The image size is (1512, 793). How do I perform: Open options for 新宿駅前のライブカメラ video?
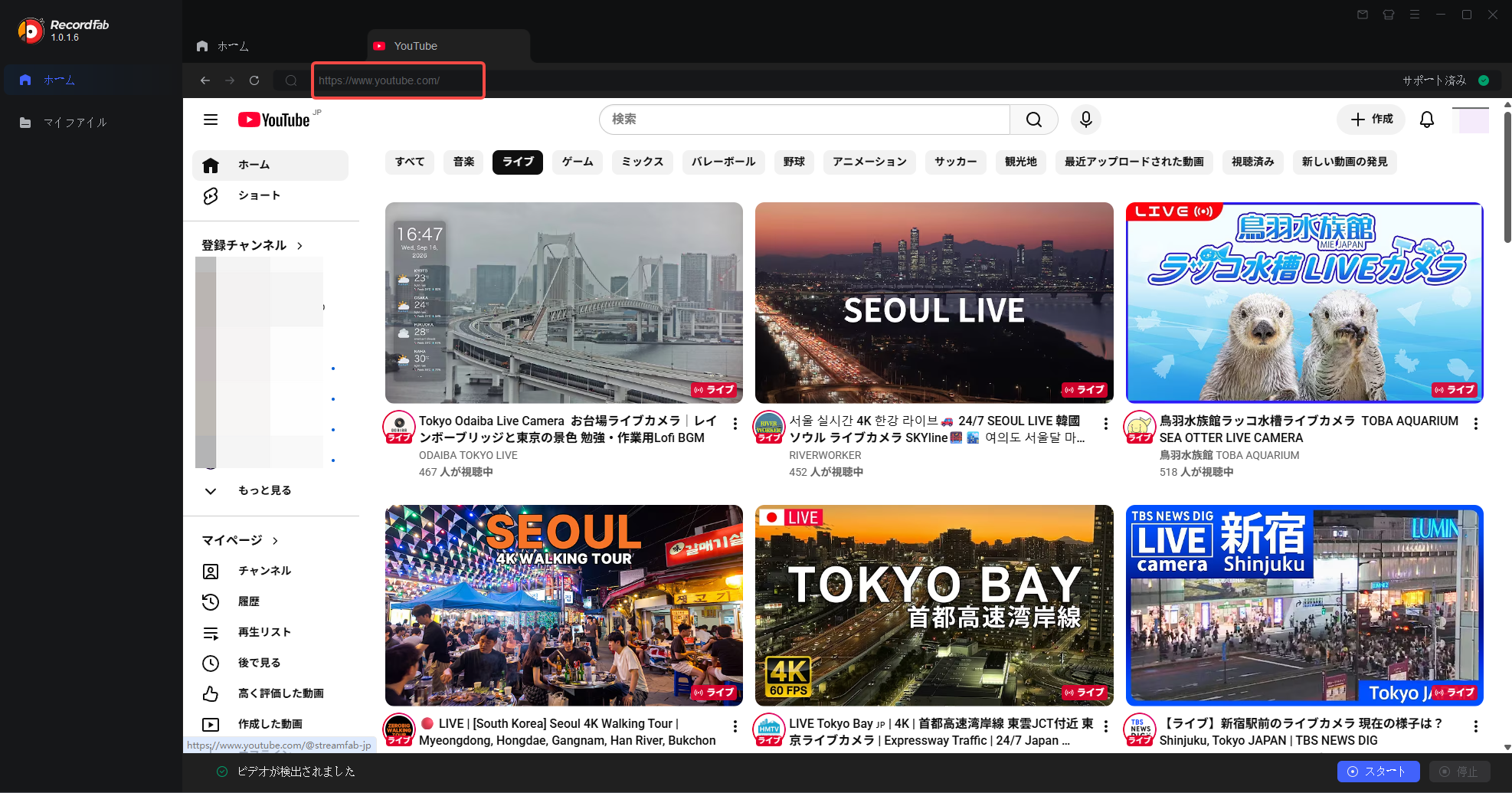1476,726
